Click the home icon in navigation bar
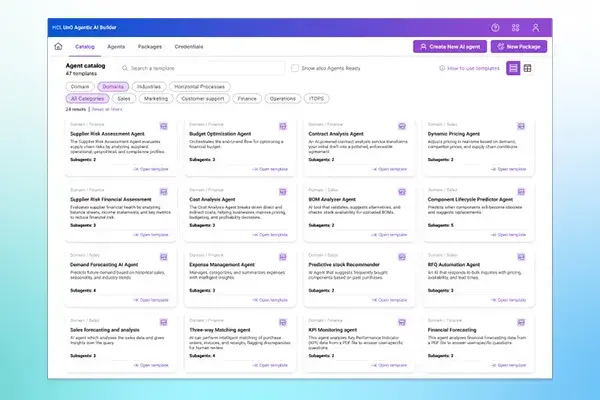The height and width of the screenshot is (400, 600). pyautogui.click(x=58, y=46)
